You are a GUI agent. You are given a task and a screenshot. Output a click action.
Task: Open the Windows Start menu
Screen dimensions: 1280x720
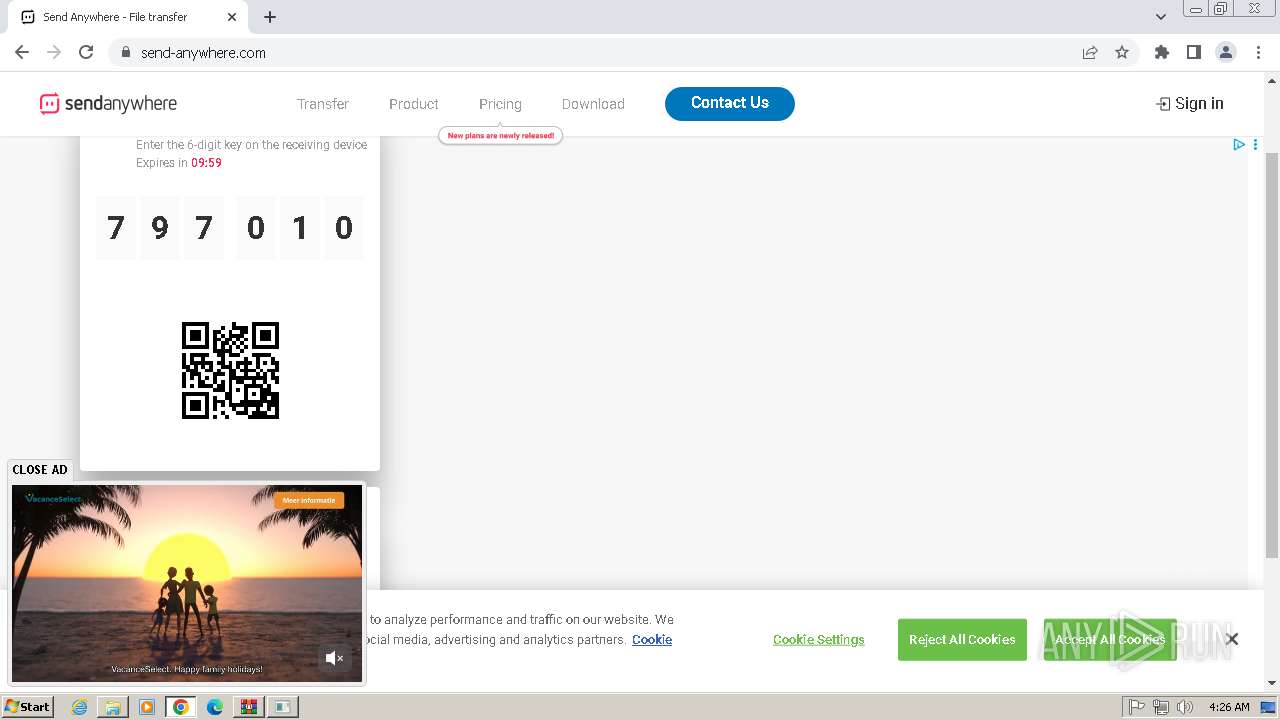(x=28, y=706)
